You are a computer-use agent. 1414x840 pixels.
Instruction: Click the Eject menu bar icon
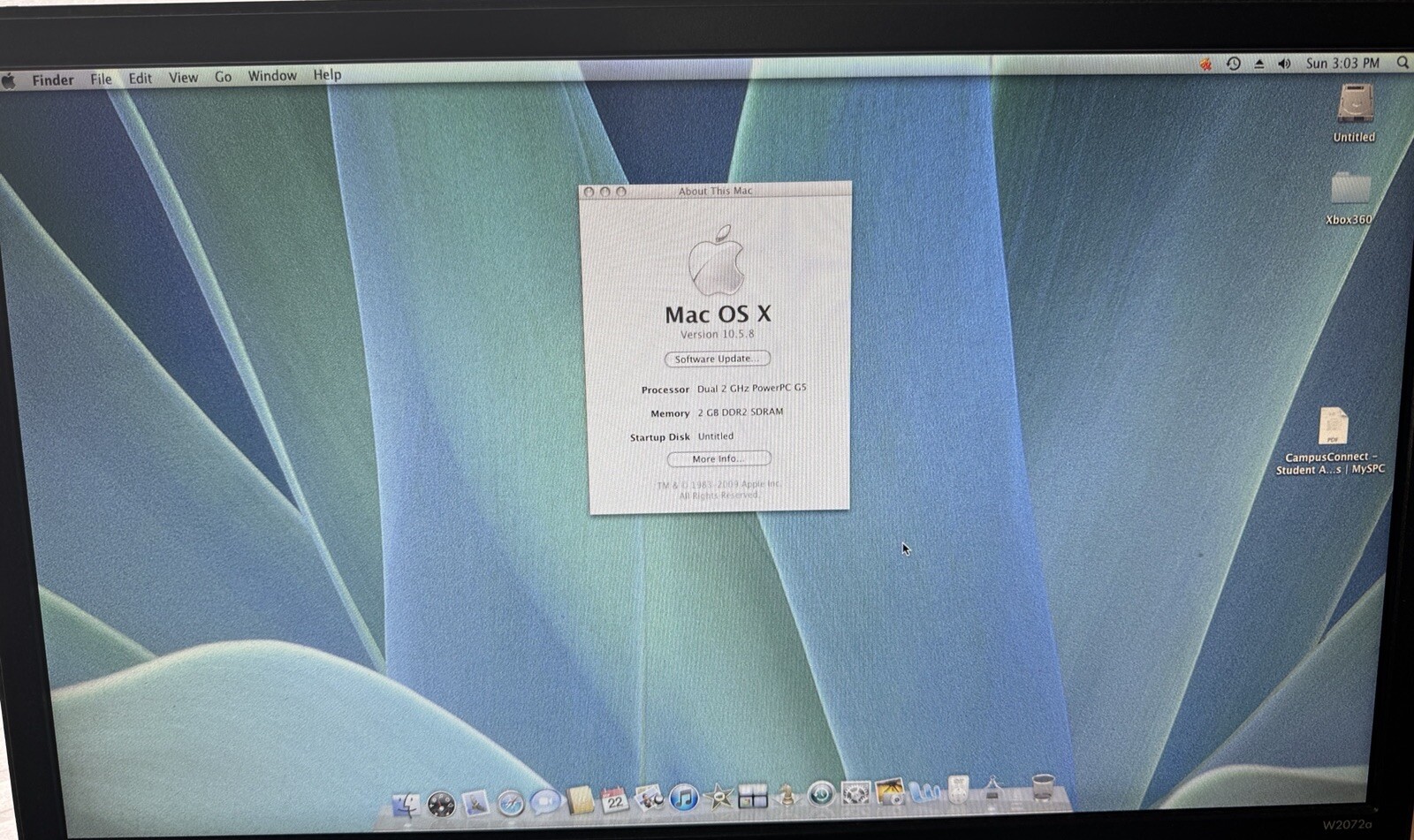pos(1259,64)
